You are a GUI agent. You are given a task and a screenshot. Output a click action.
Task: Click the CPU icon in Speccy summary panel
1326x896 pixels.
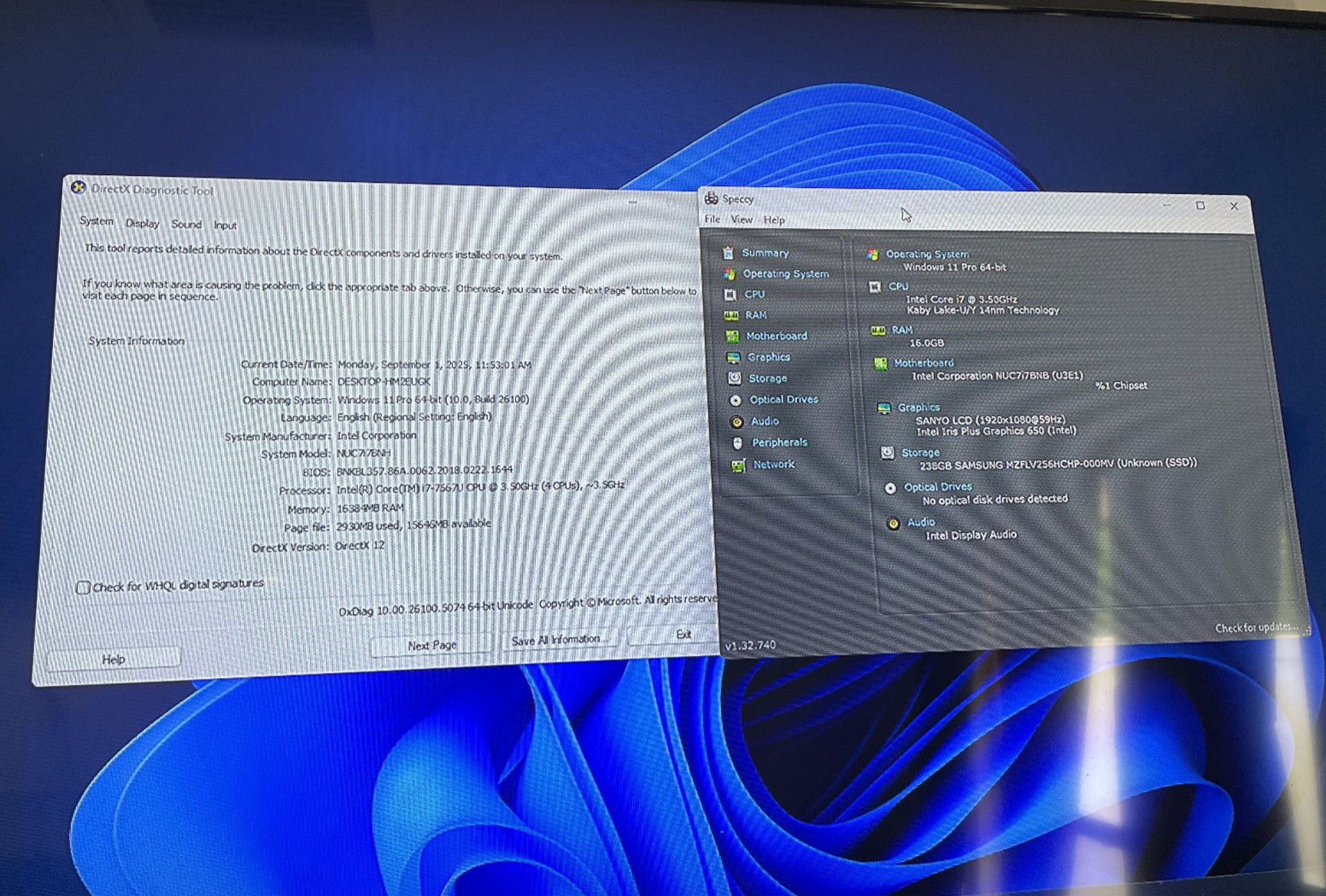point(875,287)
